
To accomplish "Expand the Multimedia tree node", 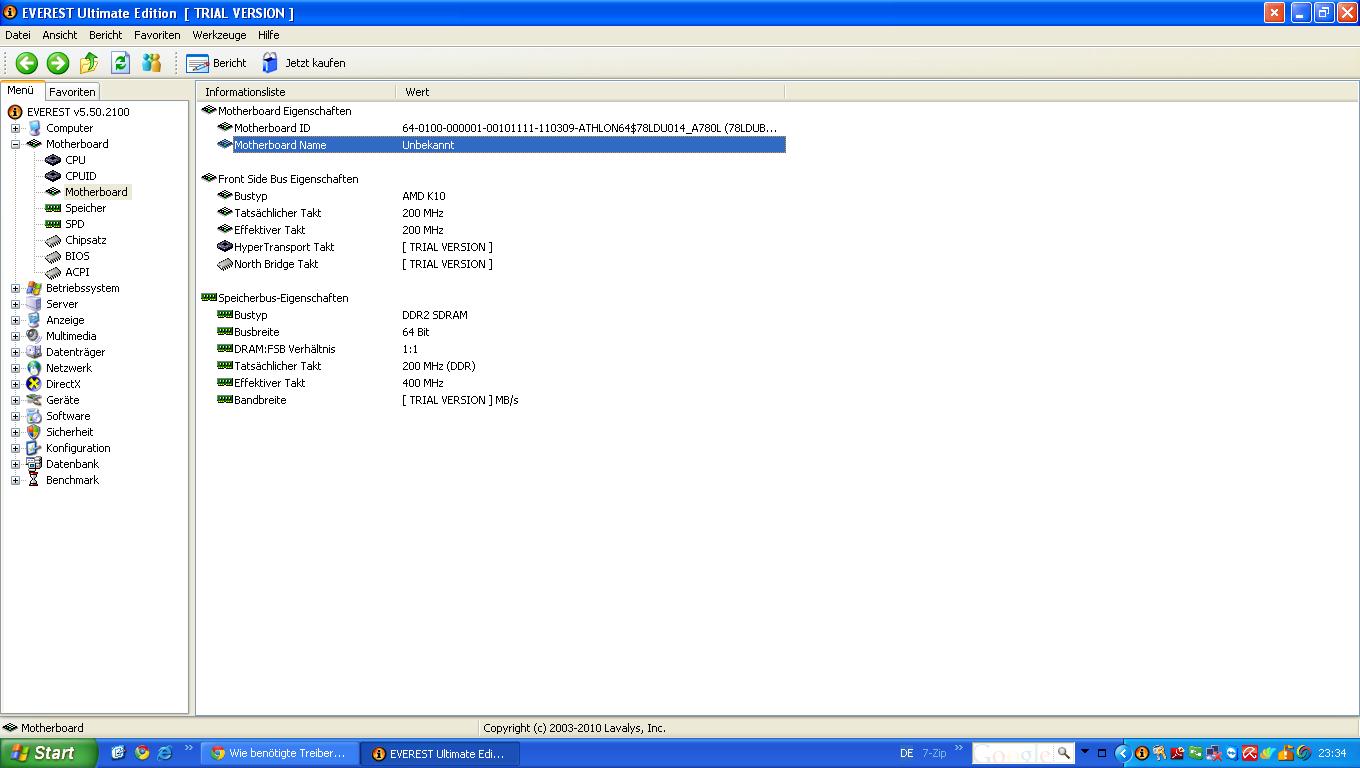I will click(x=15, y=336).
